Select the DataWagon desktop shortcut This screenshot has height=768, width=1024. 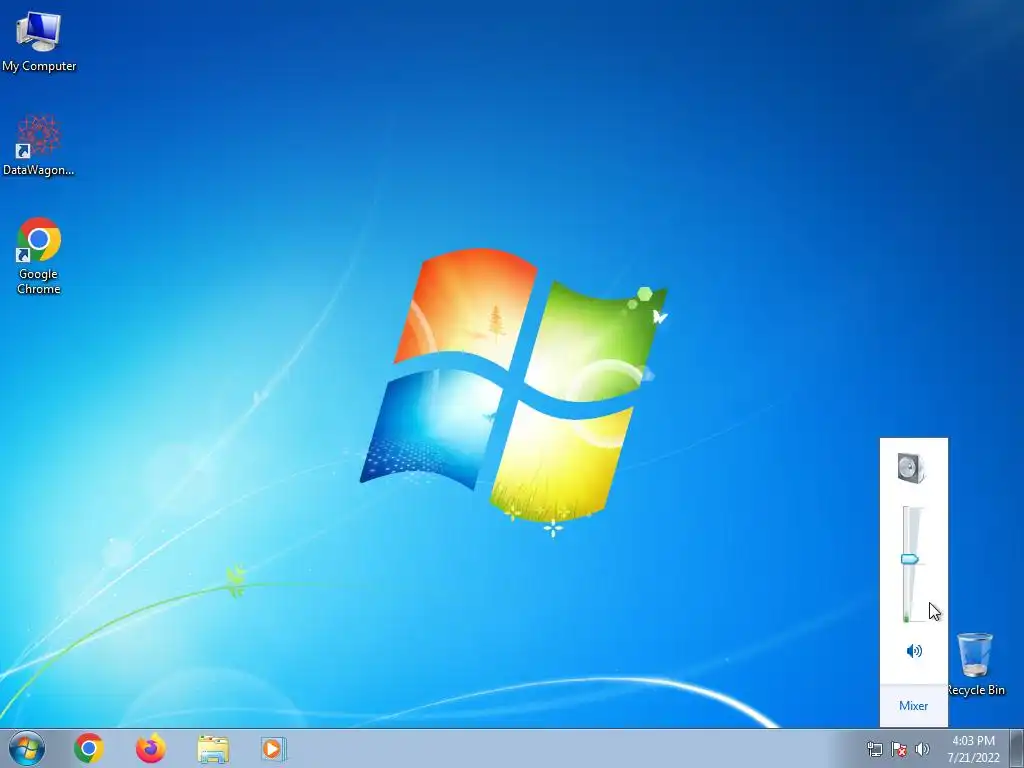pos(39,145)
